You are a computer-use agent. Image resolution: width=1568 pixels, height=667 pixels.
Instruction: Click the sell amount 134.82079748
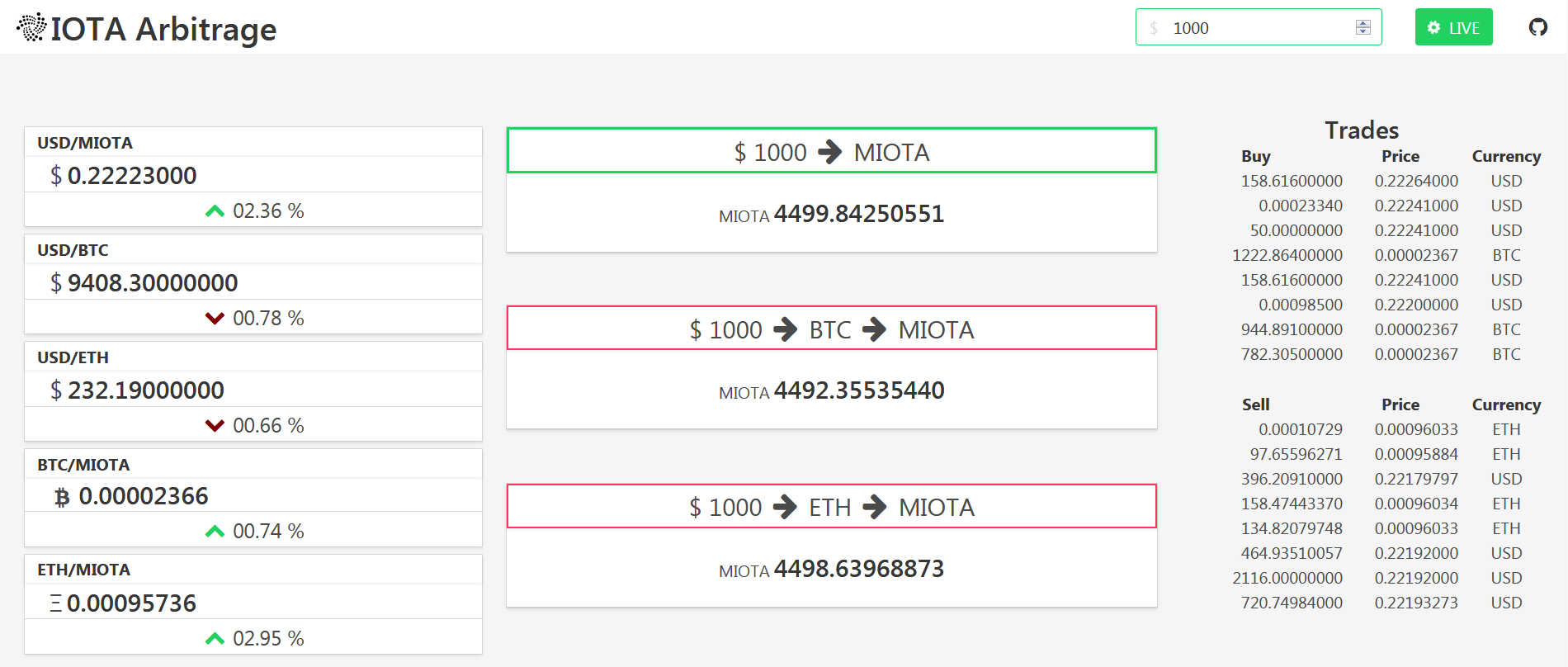[x=1292, y=528]
